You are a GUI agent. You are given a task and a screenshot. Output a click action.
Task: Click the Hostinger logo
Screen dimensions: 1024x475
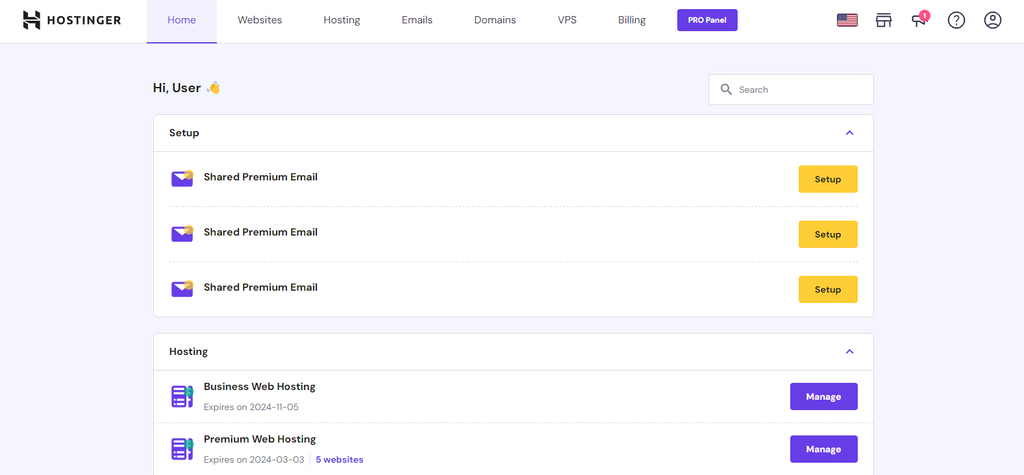[71, 20]
